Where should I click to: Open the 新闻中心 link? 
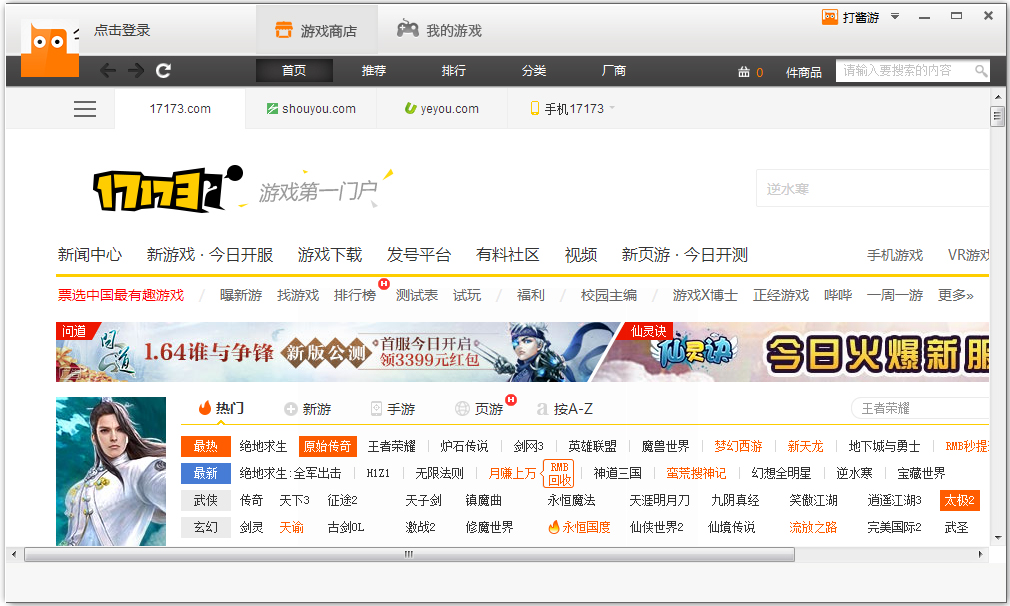(90, 255)
